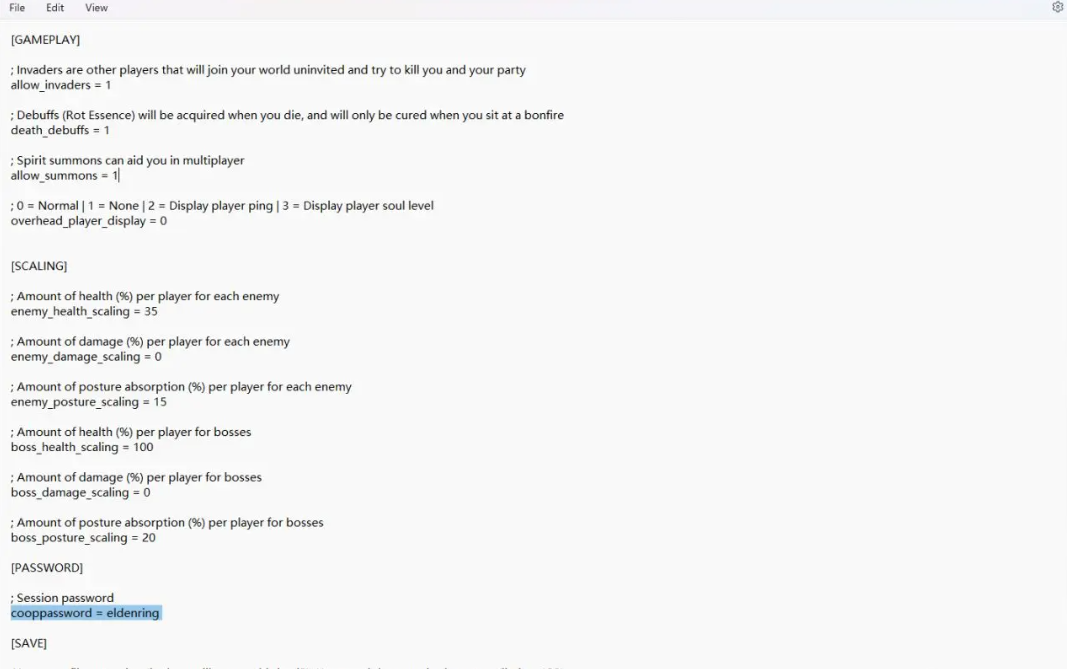Place cursor after allow_invaders = 1
Image resolution: width=1067 pixels, height=669 pixels.
[112, 85]
